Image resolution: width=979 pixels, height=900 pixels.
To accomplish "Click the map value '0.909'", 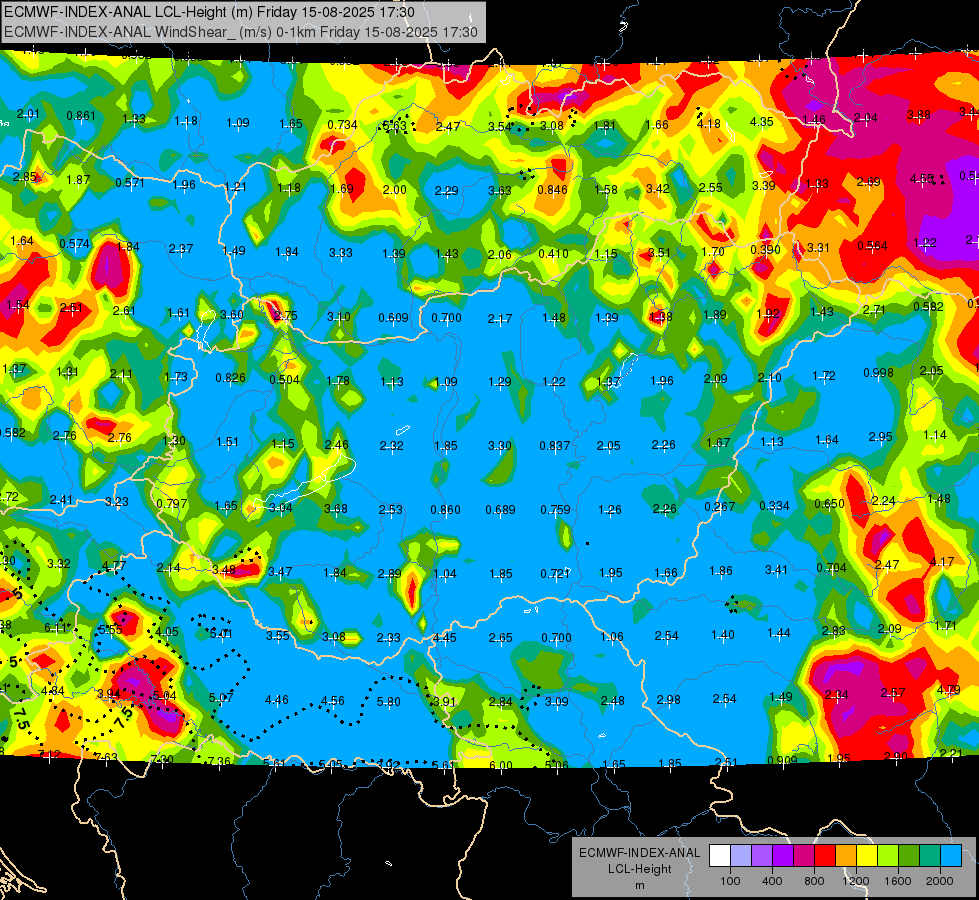I will [782, 761].
